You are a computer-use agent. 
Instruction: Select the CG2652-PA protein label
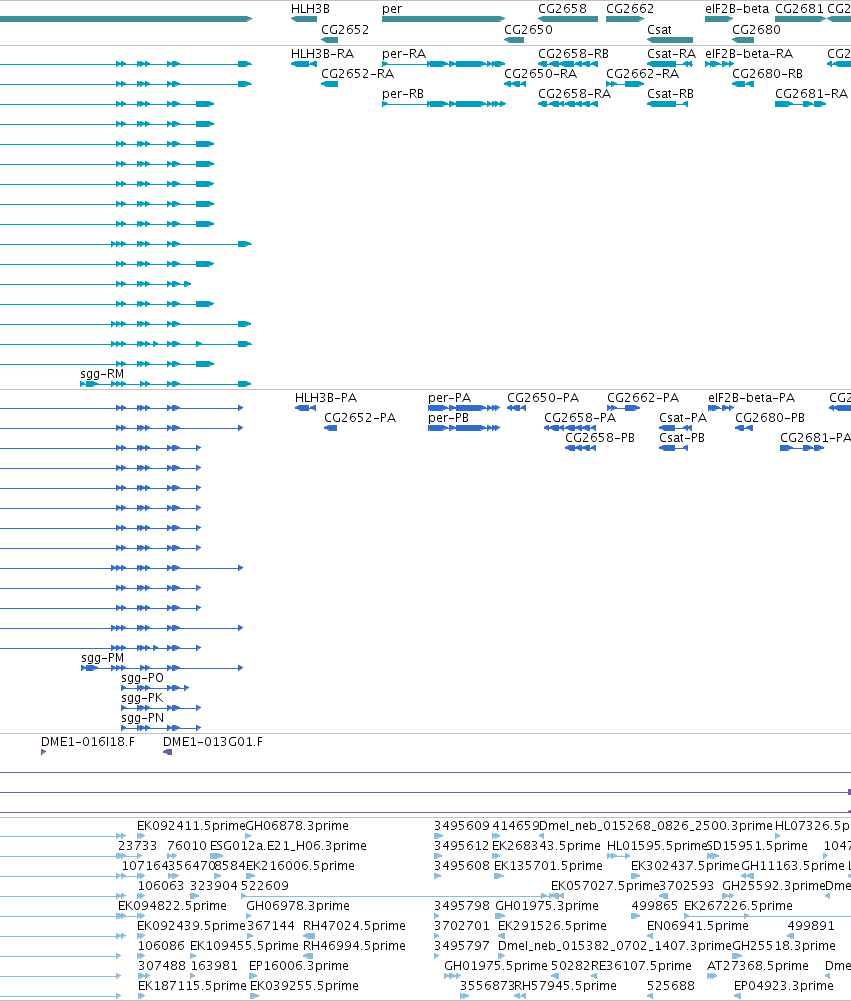coord(360,418)
